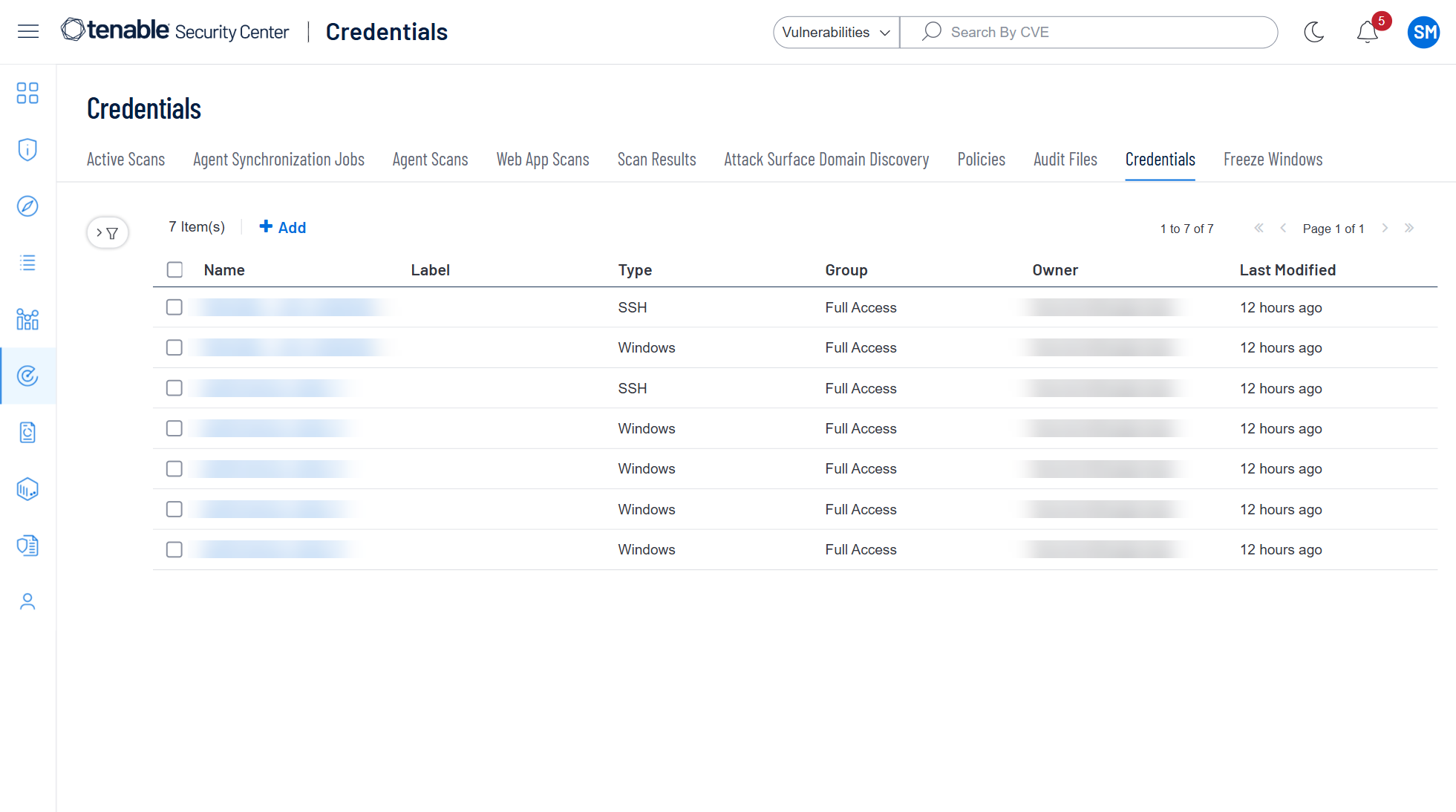Switch to Web App Scans tab
This screenshot has width=1456, height=812.
tap(543, 160)
